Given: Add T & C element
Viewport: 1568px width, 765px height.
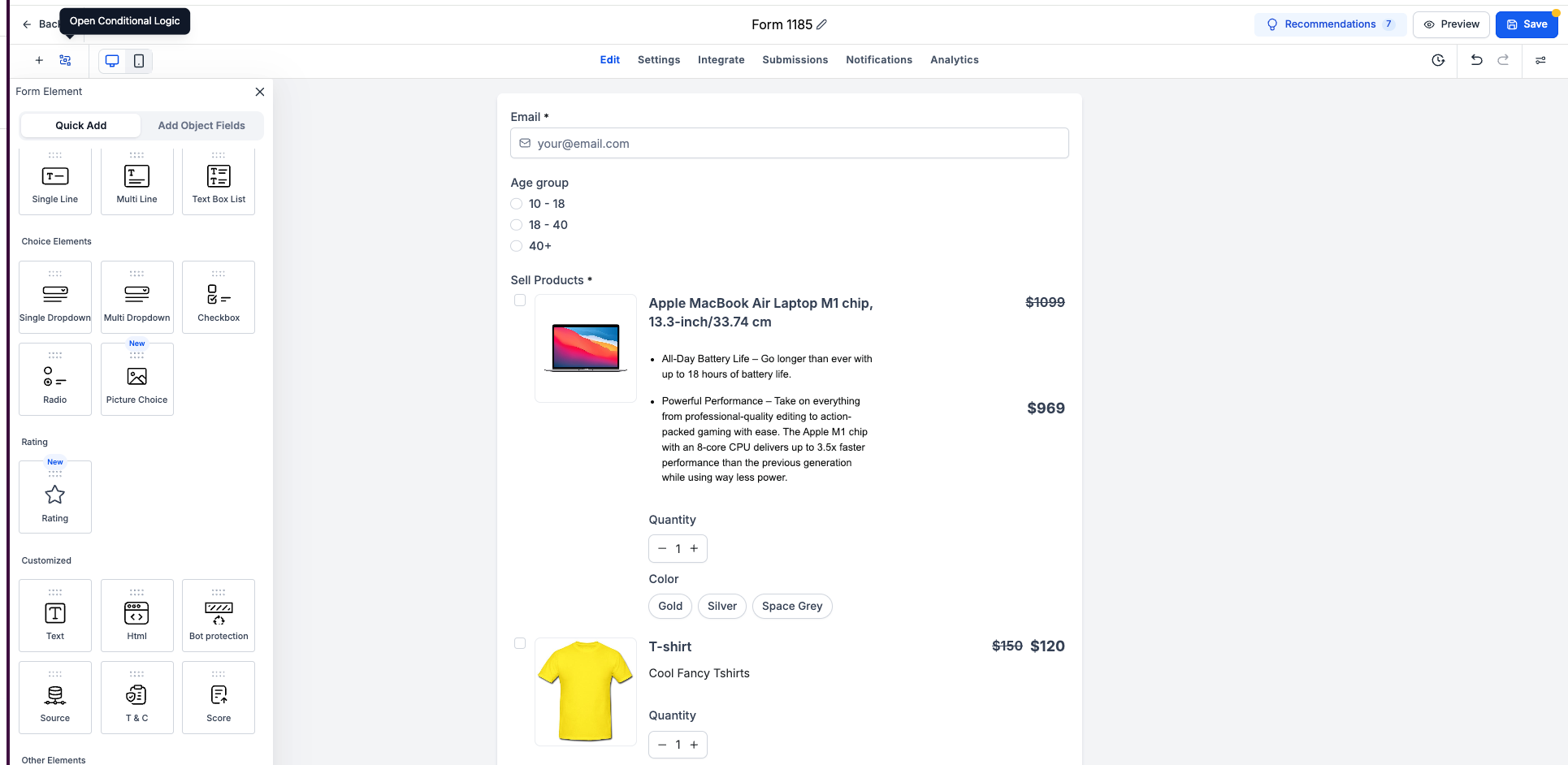Looking at the screenshot, I should [137, 698].
